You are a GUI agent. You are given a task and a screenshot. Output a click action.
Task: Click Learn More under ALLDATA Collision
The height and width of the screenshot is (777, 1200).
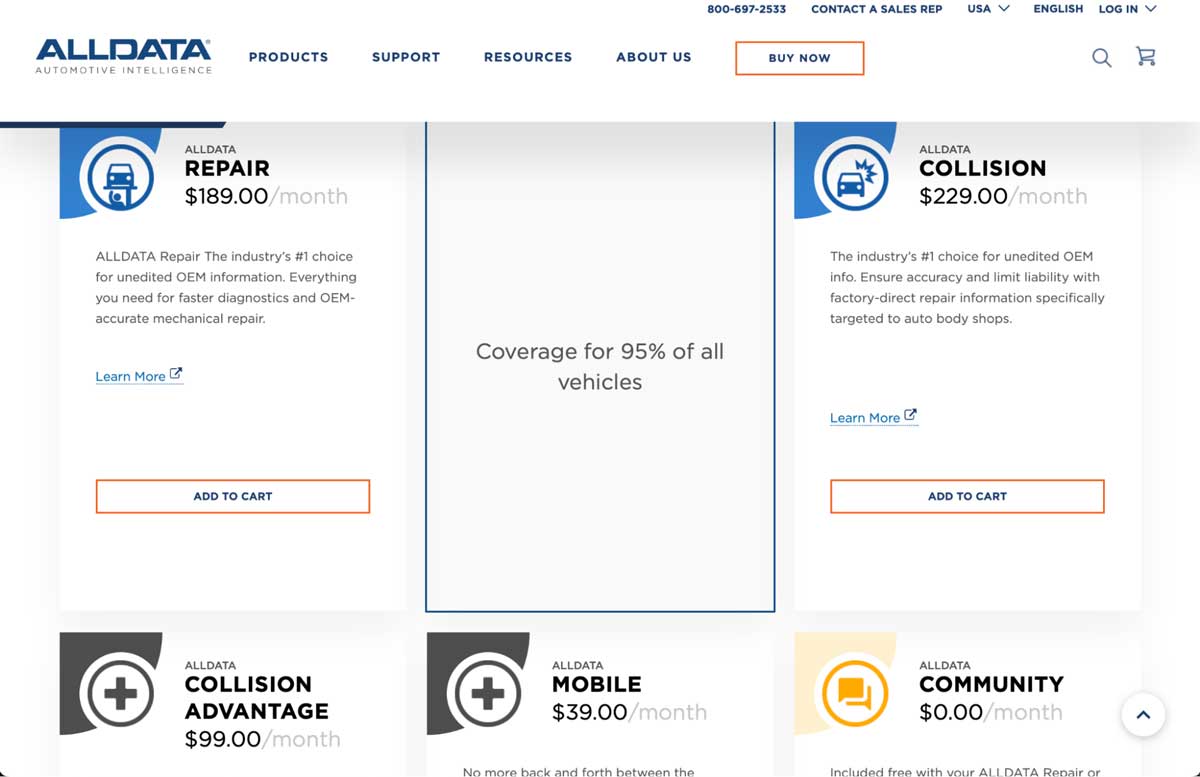tap(866, 417)
